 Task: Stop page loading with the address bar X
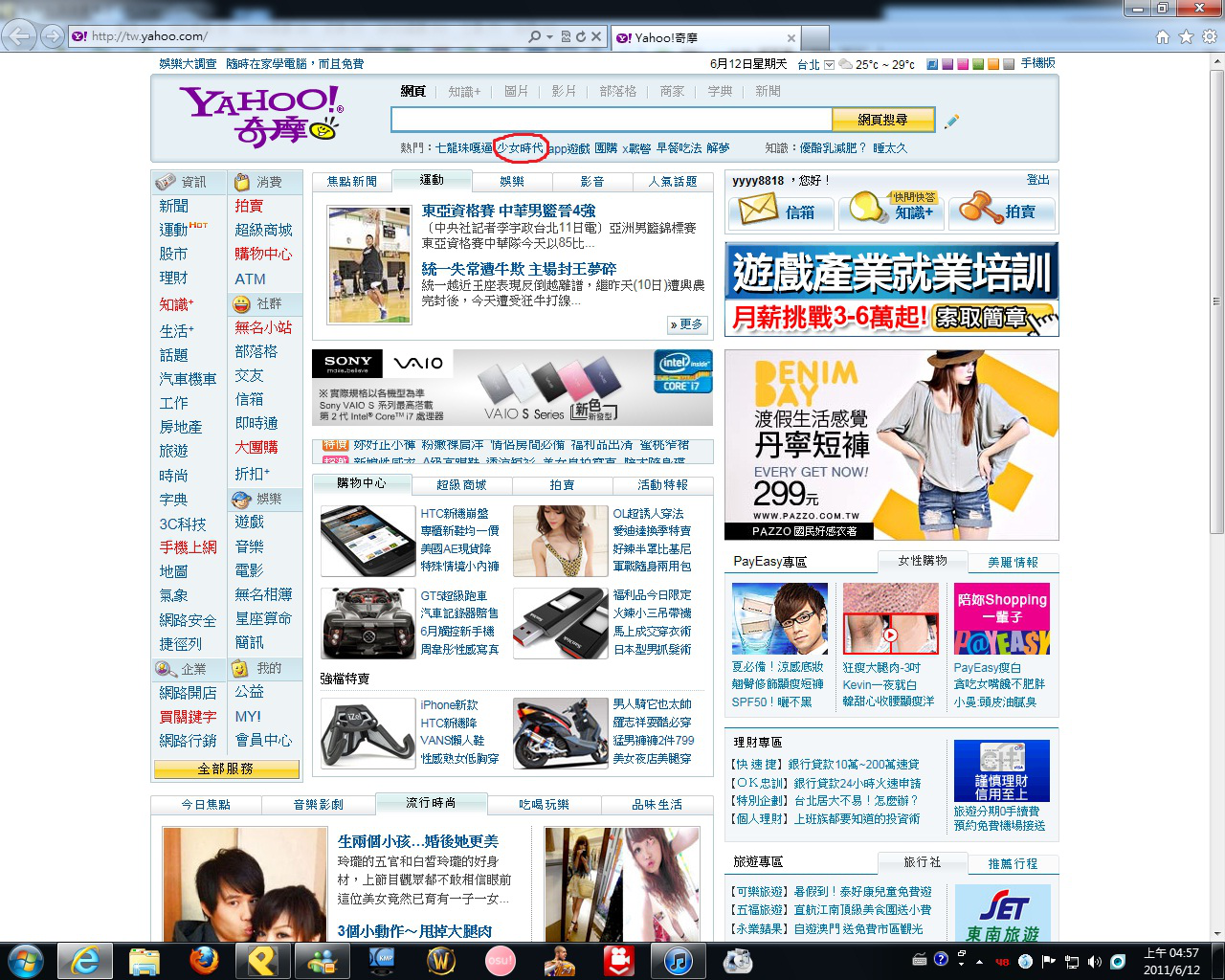tap(595, 36)
